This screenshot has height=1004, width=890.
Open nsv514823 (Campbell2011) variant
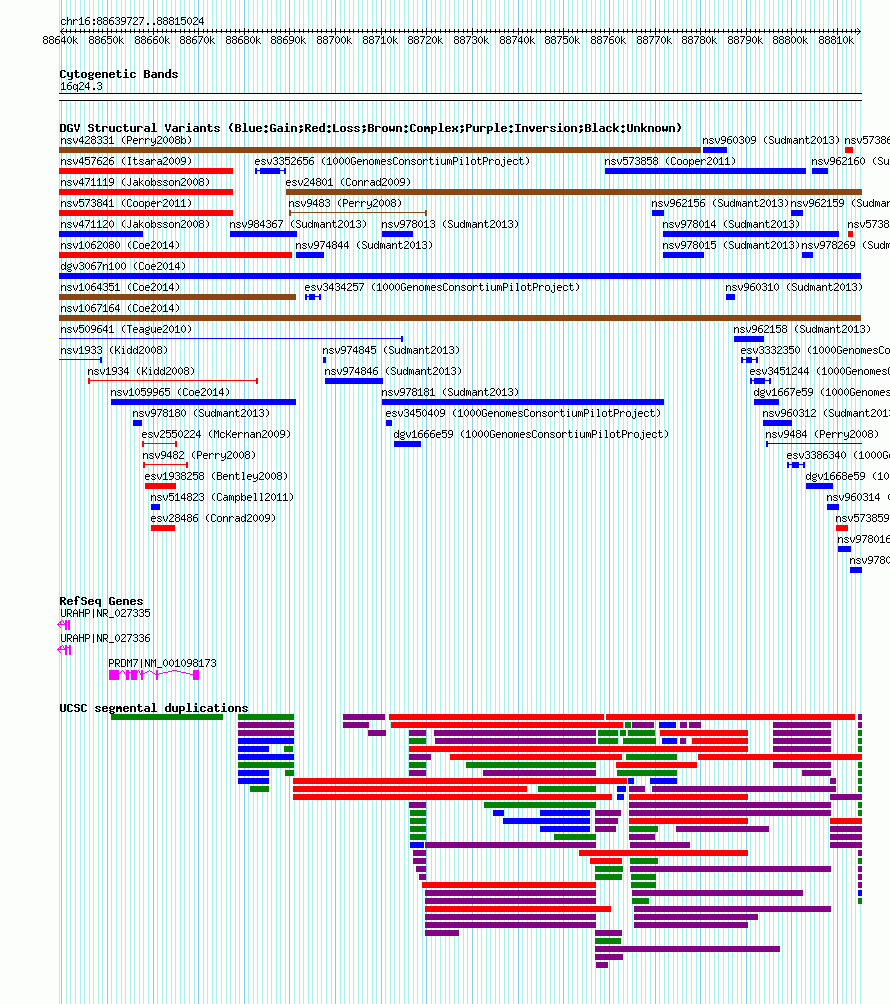[x=222, y=498]
